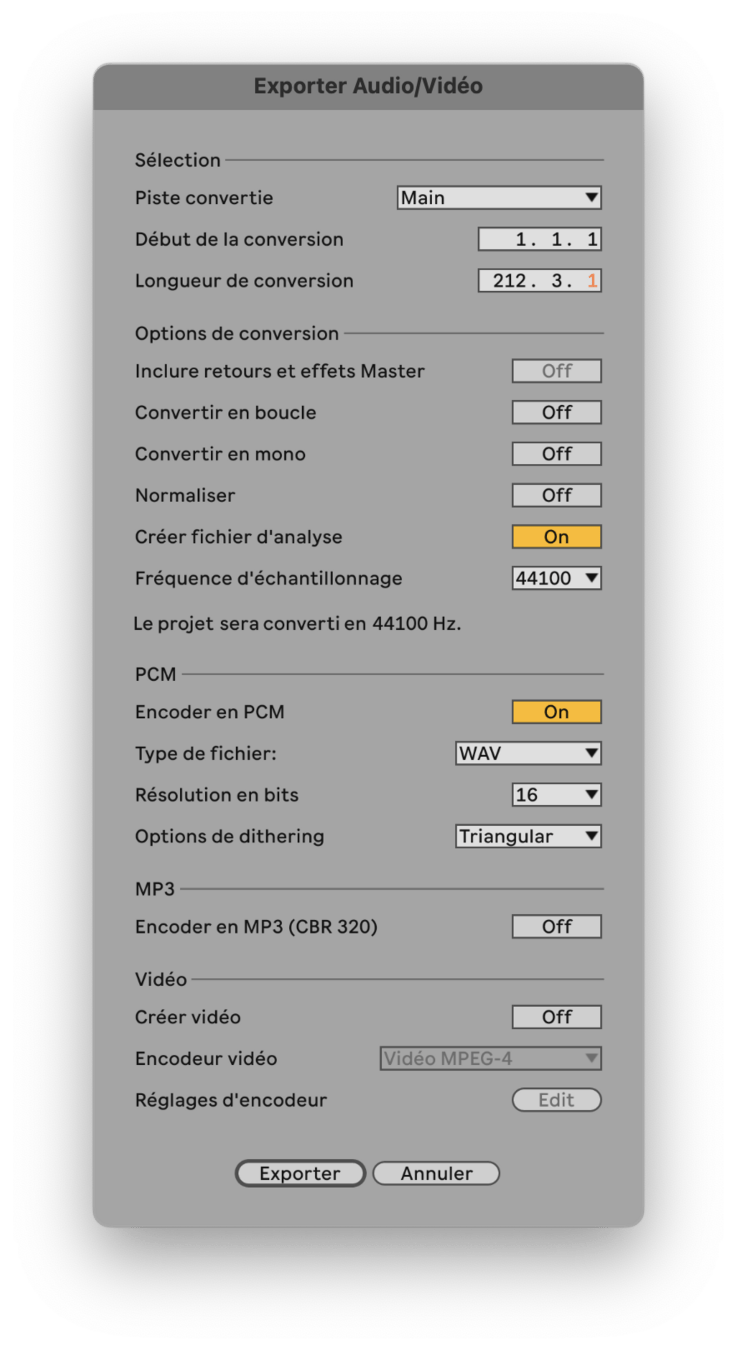Click the Edit button for Réglages d'encodeur
Screen dimensions: 737x1350
557,1100
